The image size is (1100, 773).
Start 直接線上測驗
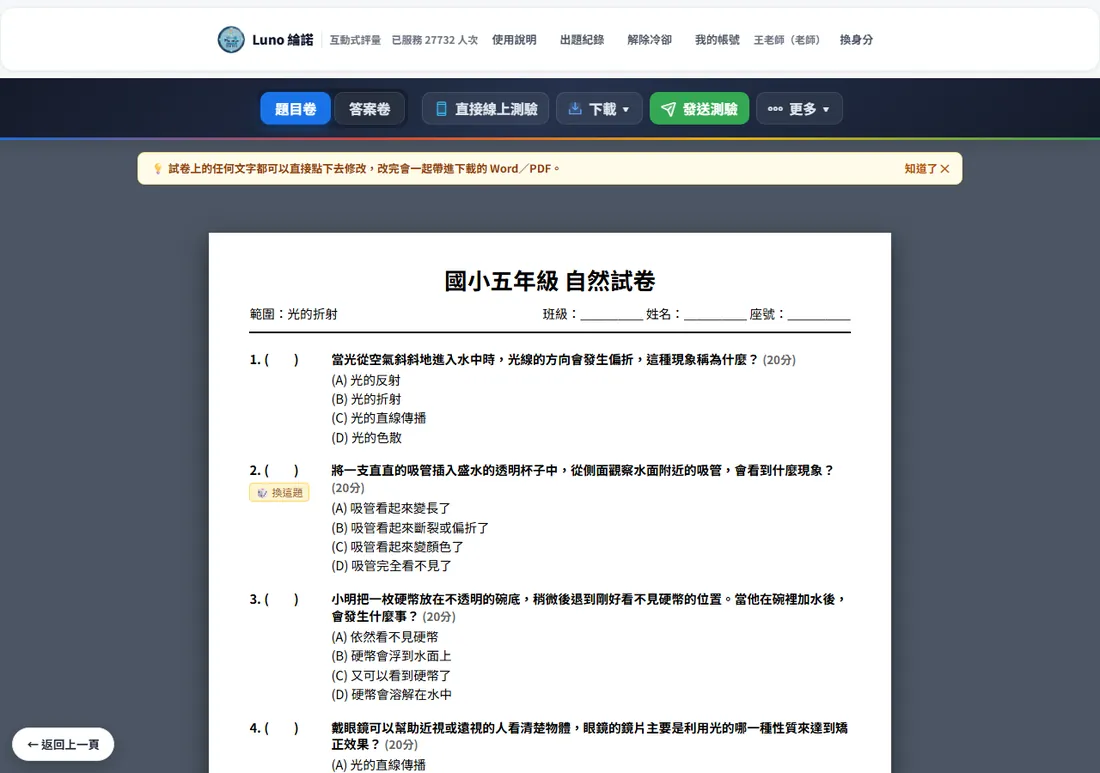click(x=487, y=109)
